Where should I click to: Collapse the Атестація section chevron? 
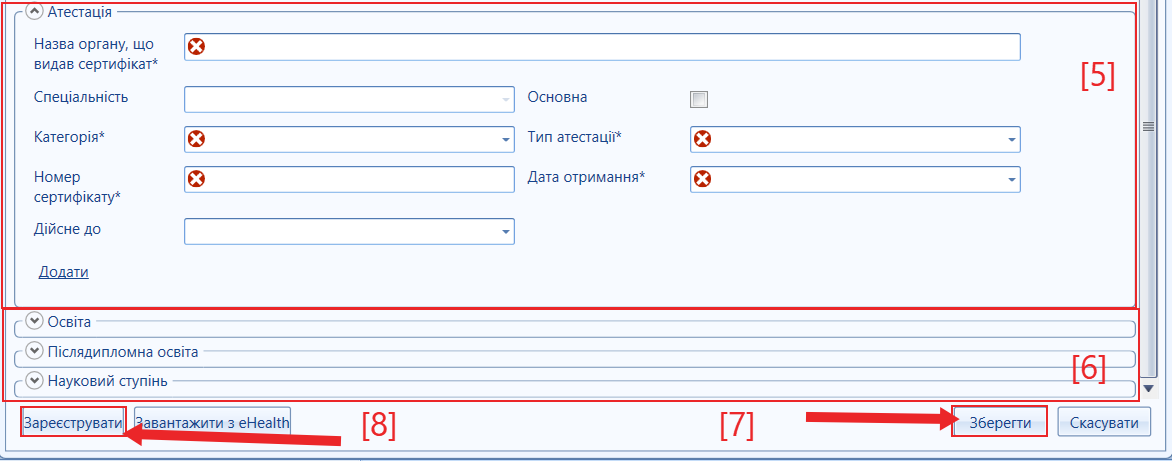tap(34, 11)
